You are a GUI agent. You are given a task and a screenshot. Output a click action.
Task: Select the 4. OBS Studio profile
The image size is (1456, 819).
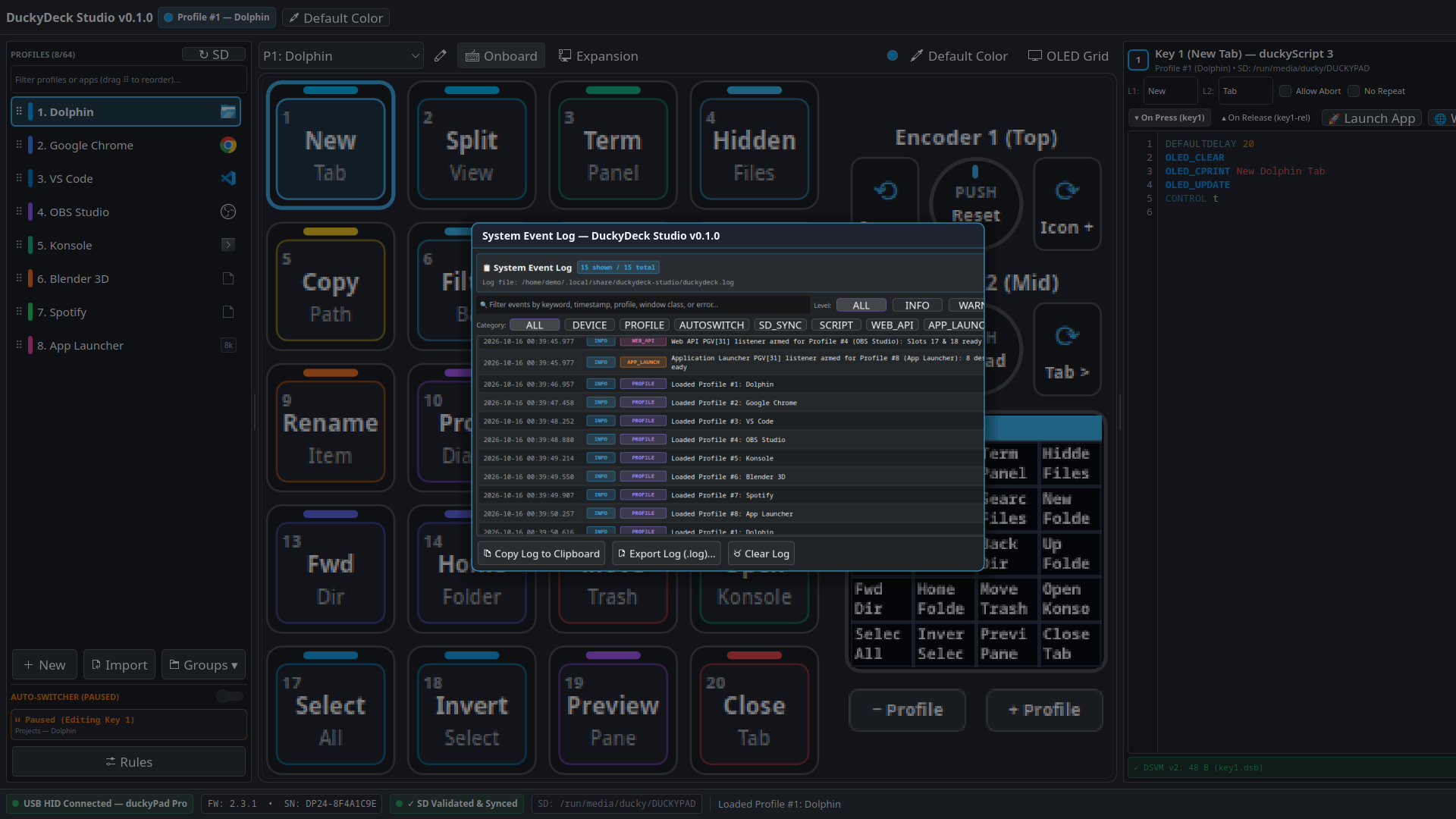tap(126, 212)
